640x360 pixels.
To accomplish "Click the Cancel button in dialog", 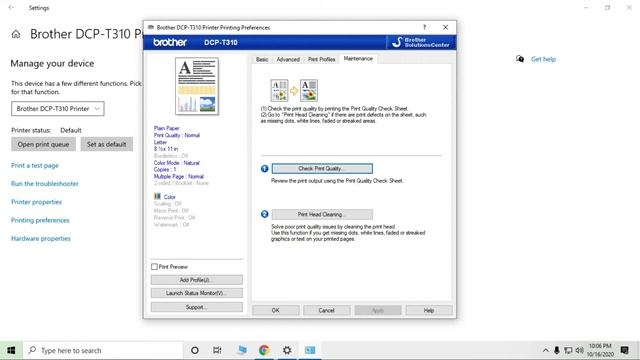I will point(327,310).
